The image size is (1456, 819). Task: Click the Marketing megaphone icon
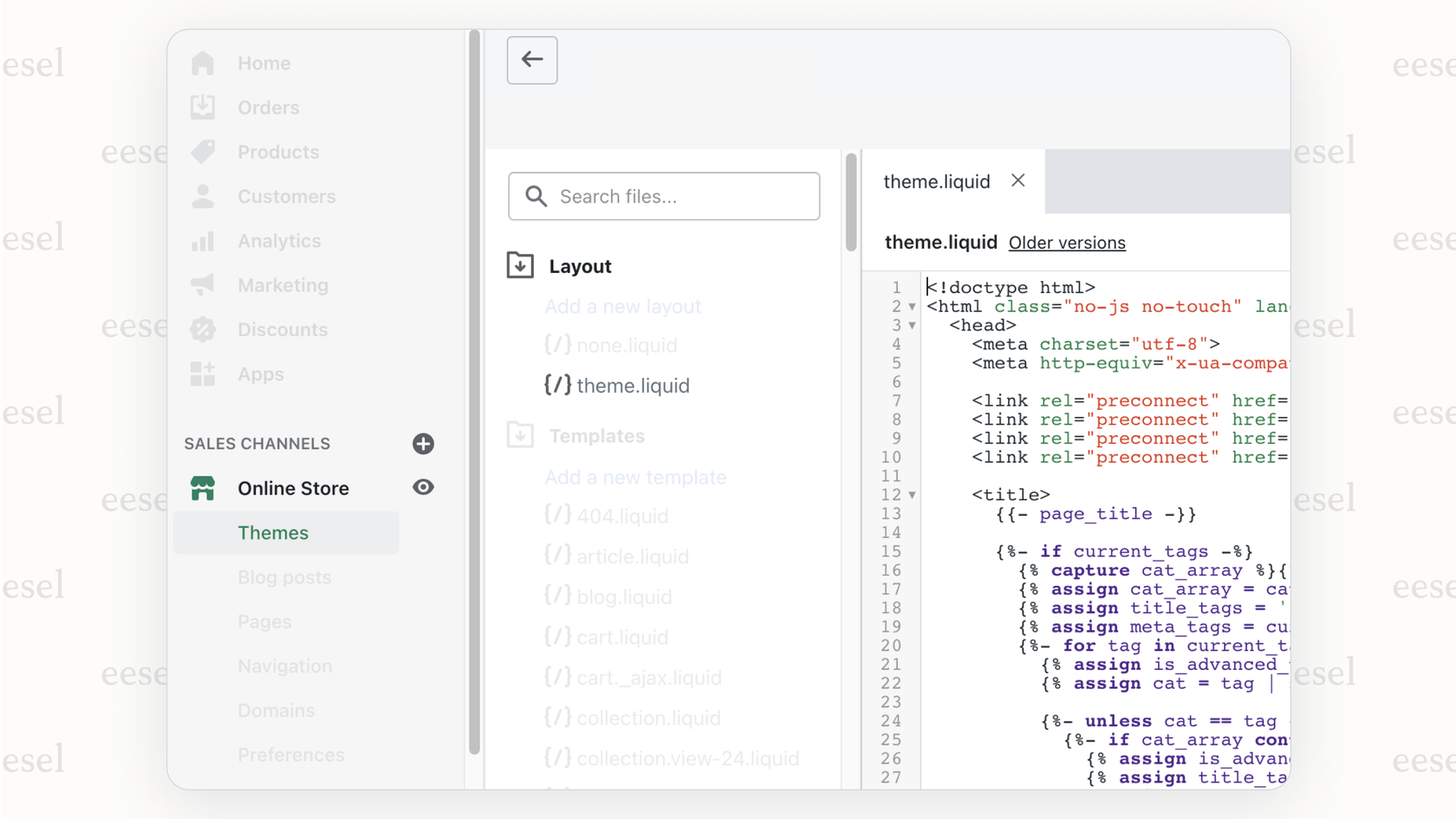tap(203, 284)
